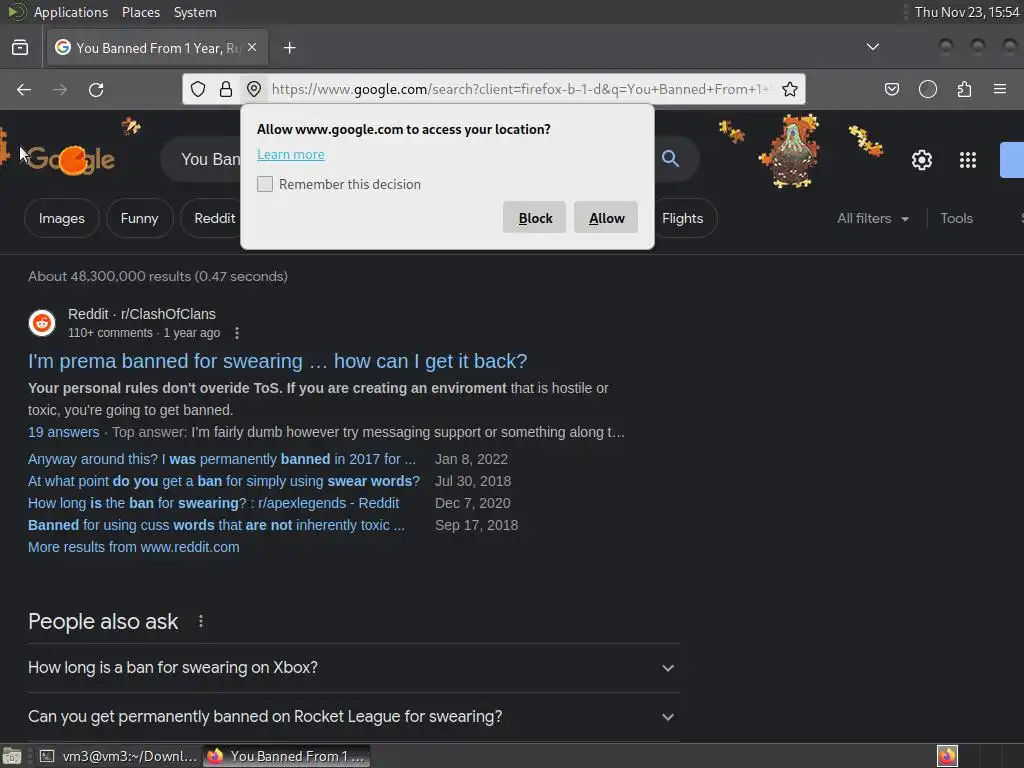
Task: Open the 'All filters' dropdown
Action: coord(872,218)
